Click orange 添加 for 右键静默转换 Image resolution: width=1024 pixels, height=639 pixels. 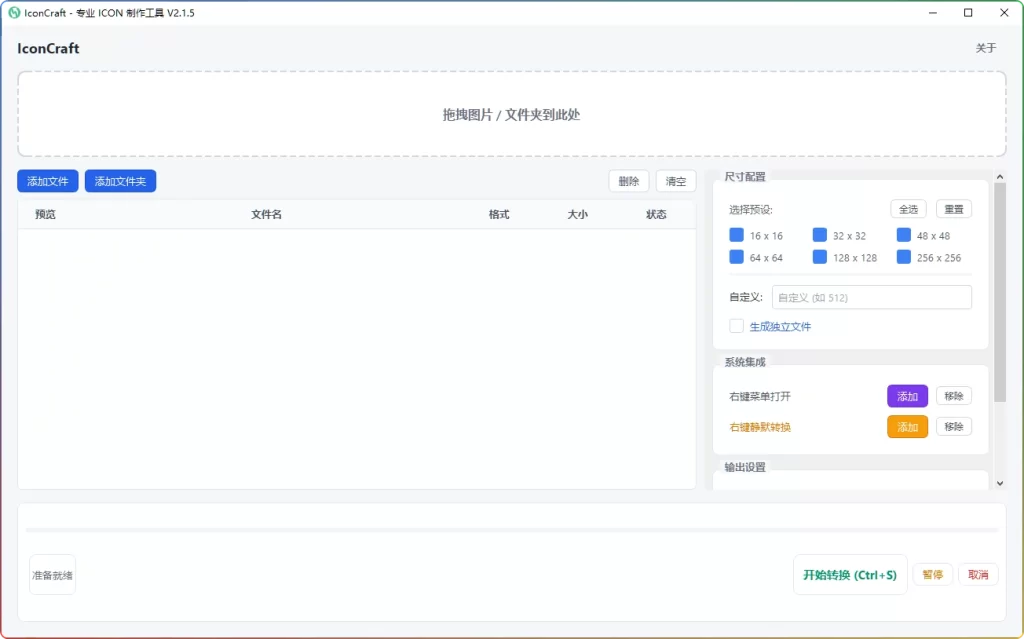907,426
